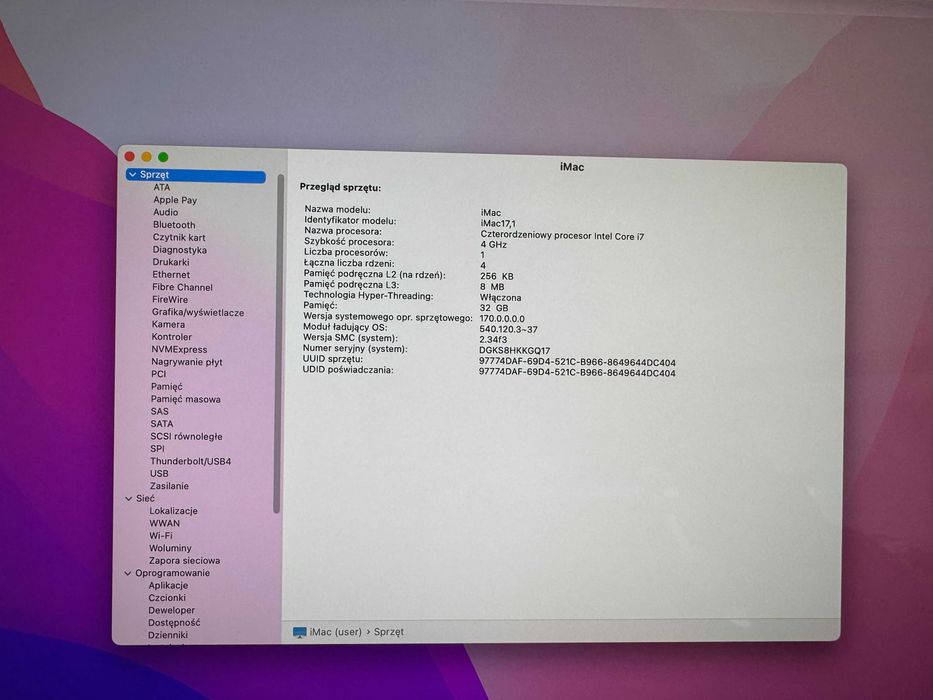Select Diagnostyka in the sidebar
The width and height of the screenshot is (933, 700).
(179, 250)
